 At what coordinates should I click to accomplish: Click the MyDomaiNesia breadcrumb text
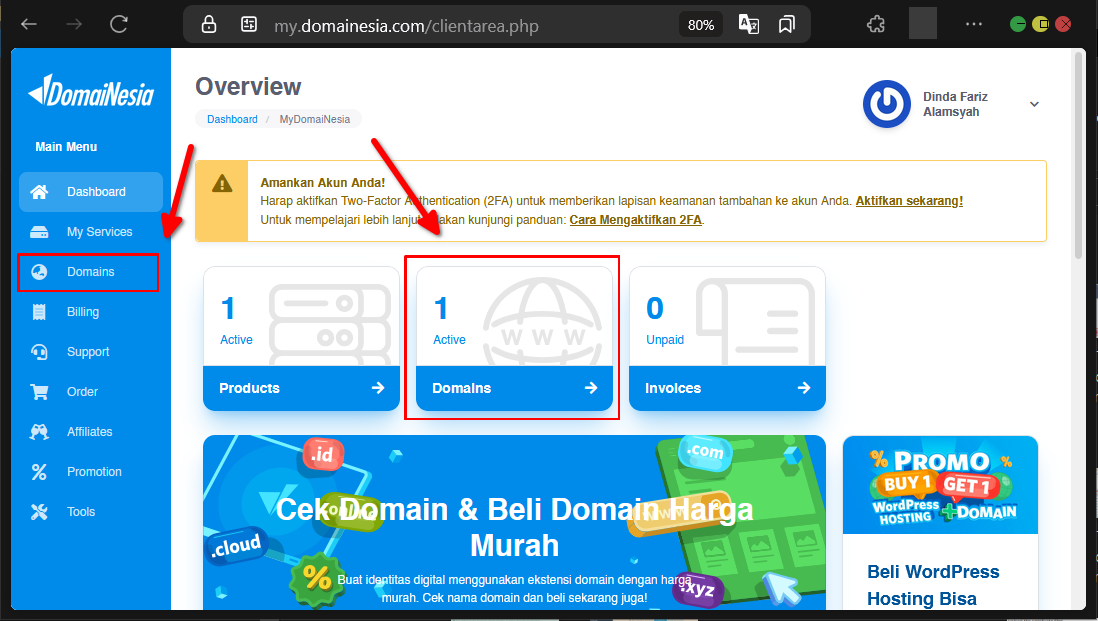[x=314, y=119]
